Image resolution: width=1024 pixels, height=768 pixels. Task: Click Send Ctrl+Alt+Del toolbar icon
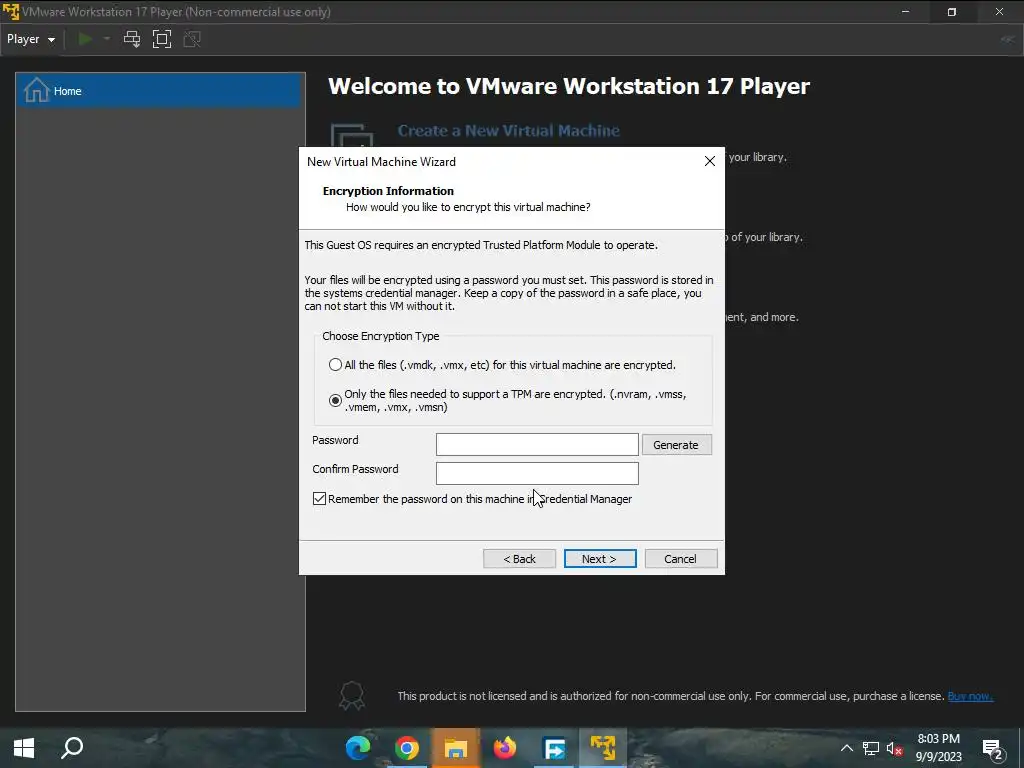pyautogui.click(x=132, y=39)
